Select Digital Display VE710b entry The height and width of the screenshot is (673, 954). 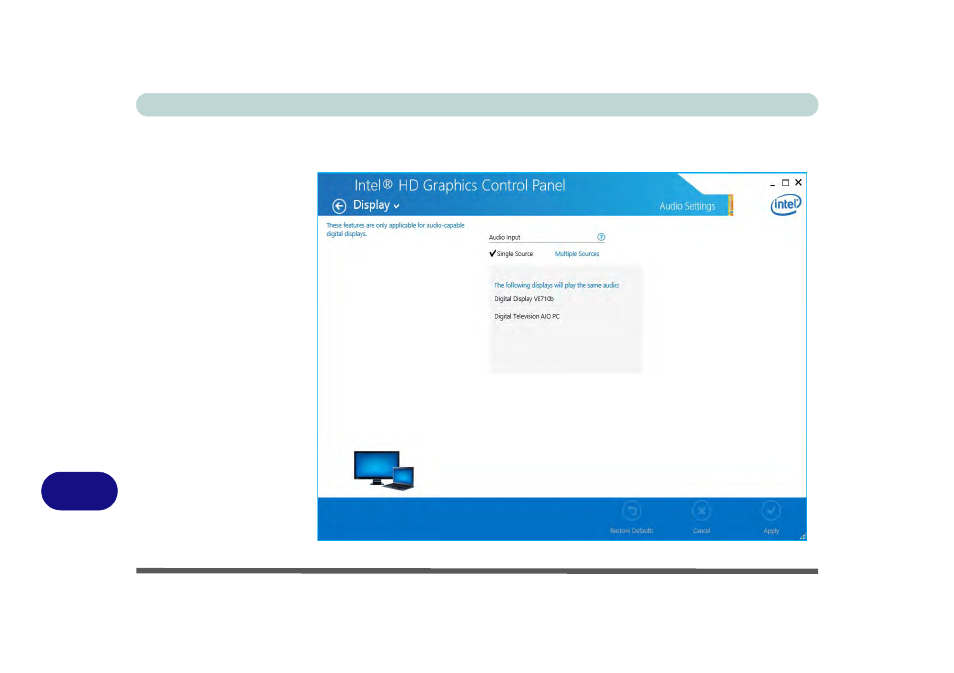click(524, 299)
